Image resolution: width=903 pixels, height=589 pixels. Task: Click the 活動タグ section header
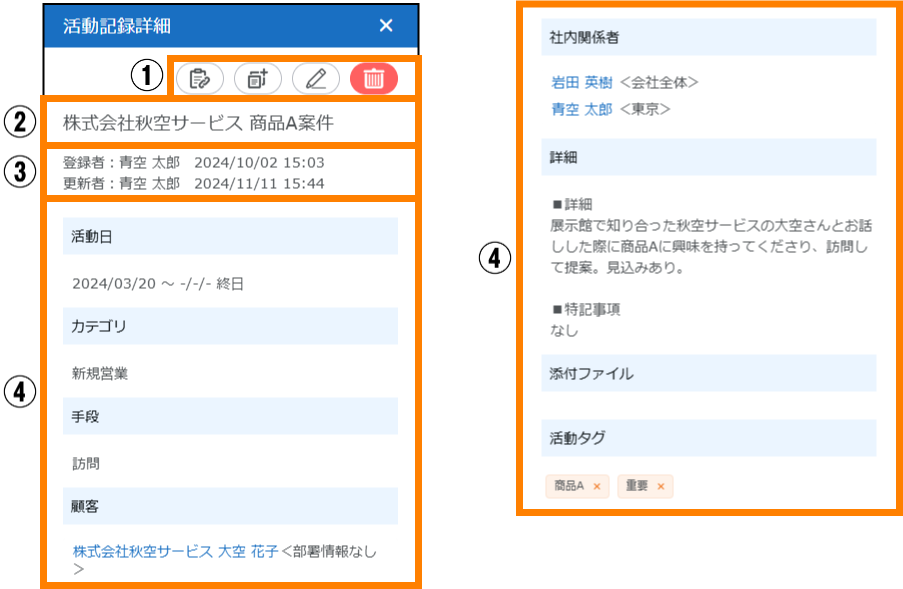(708, 437)
